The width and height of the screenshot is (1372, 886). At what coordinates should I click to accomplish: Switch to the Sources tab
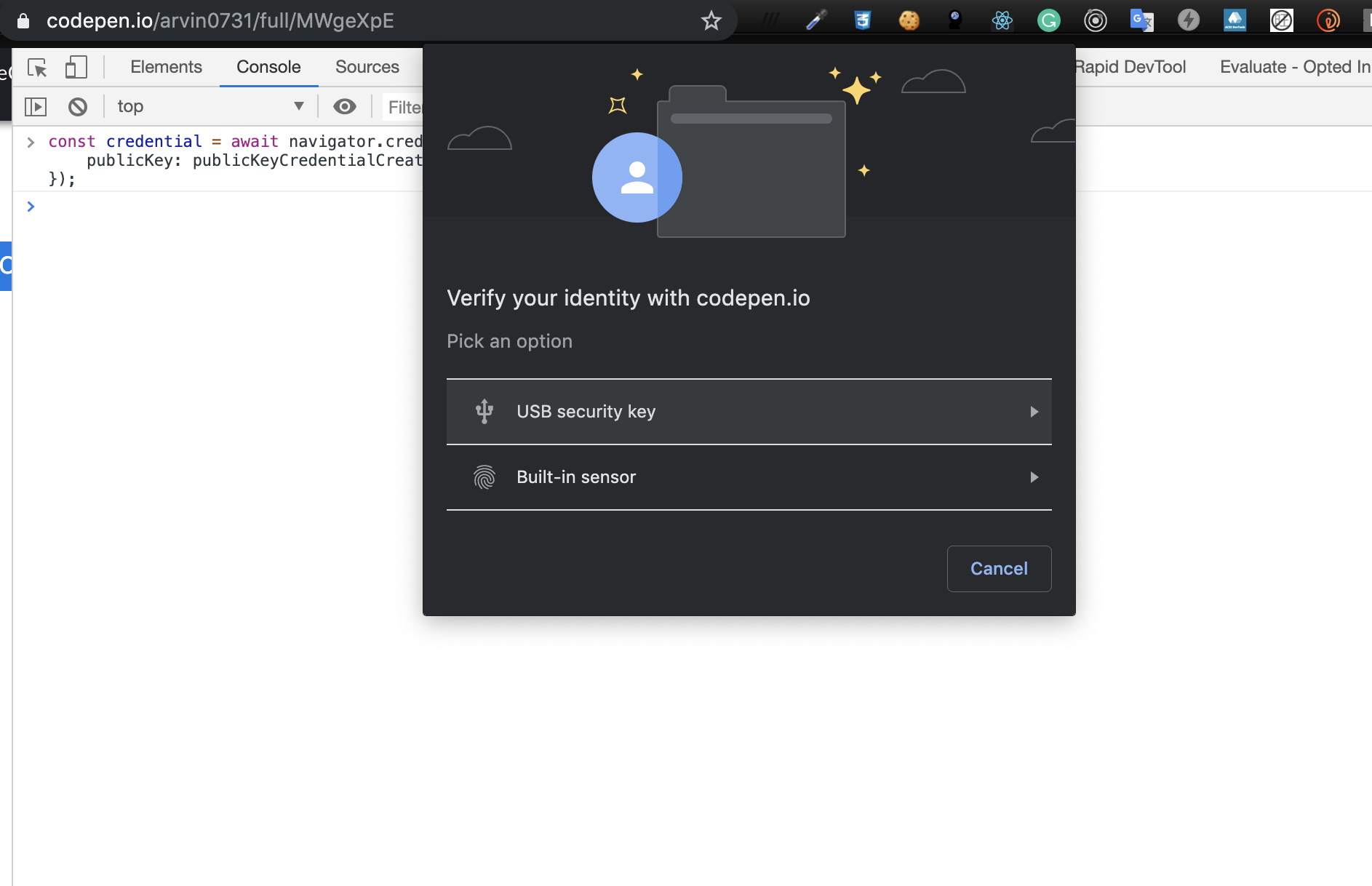(x=367, y=67)
